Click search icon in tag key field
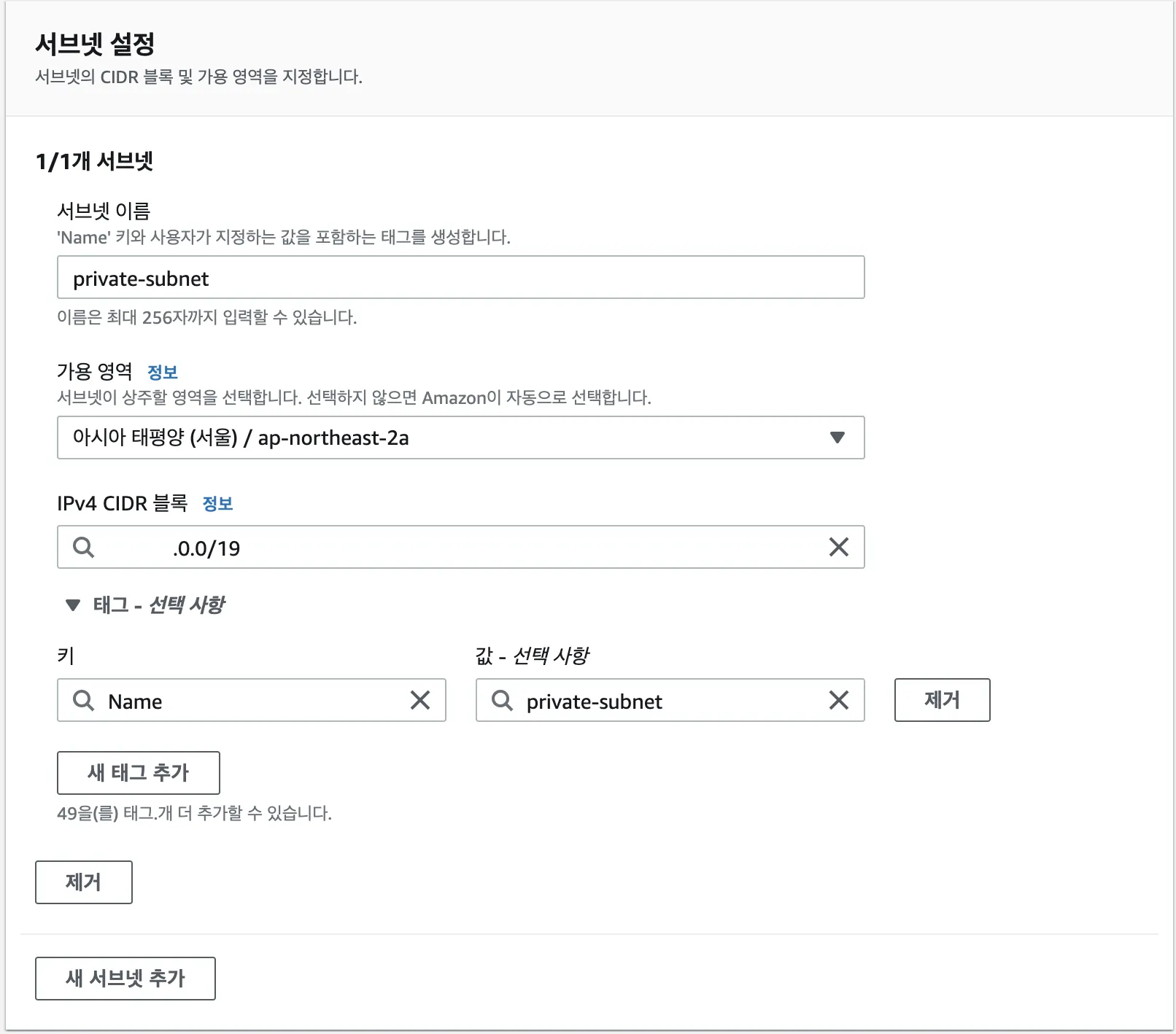 (x=84, y=700)
